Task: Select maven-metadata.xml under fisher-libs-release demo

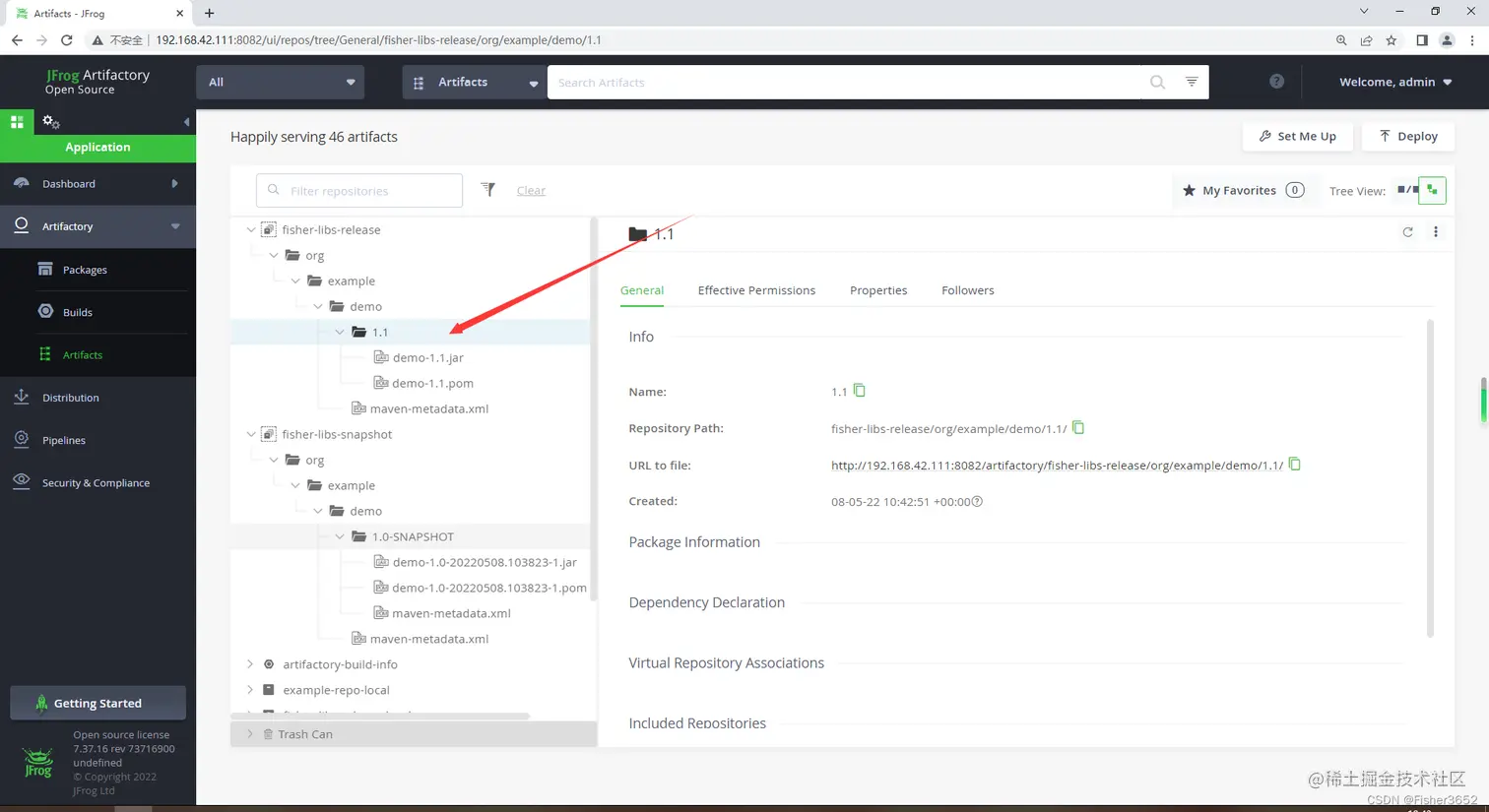Action: click(x=429, y=408)
